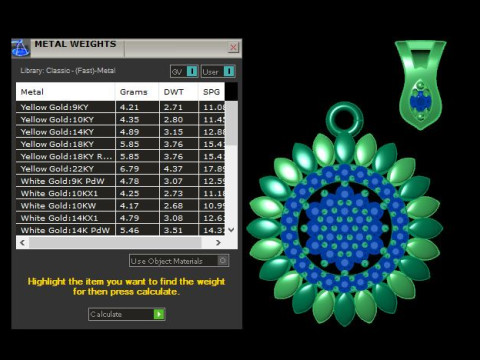Click the Metal Weights flask icon
Image resolution: width=480 pixels, height=360 pixels.
(21, 49)
